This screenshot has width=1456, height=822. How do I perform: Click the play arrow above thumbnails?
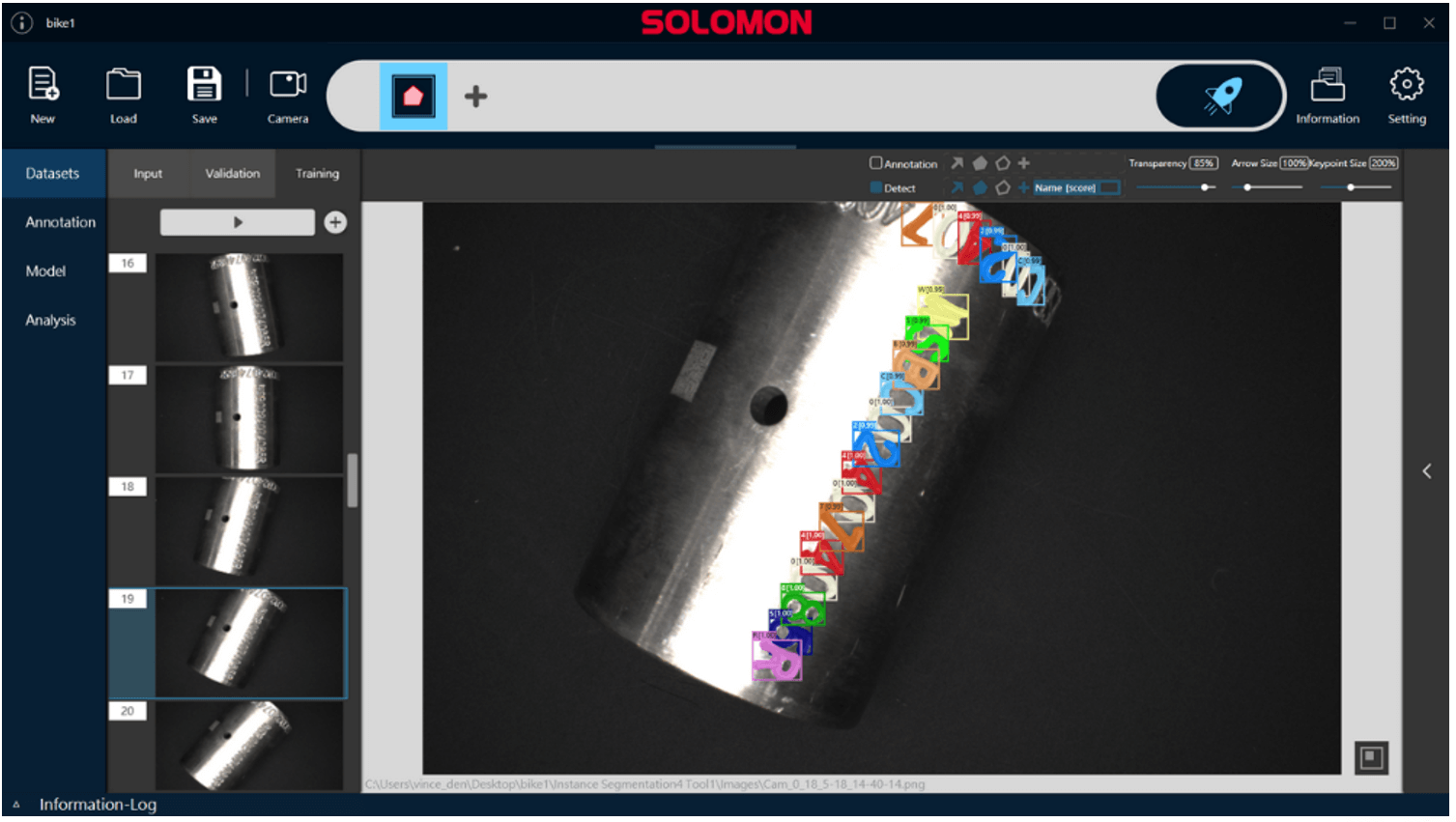[238, 222]
